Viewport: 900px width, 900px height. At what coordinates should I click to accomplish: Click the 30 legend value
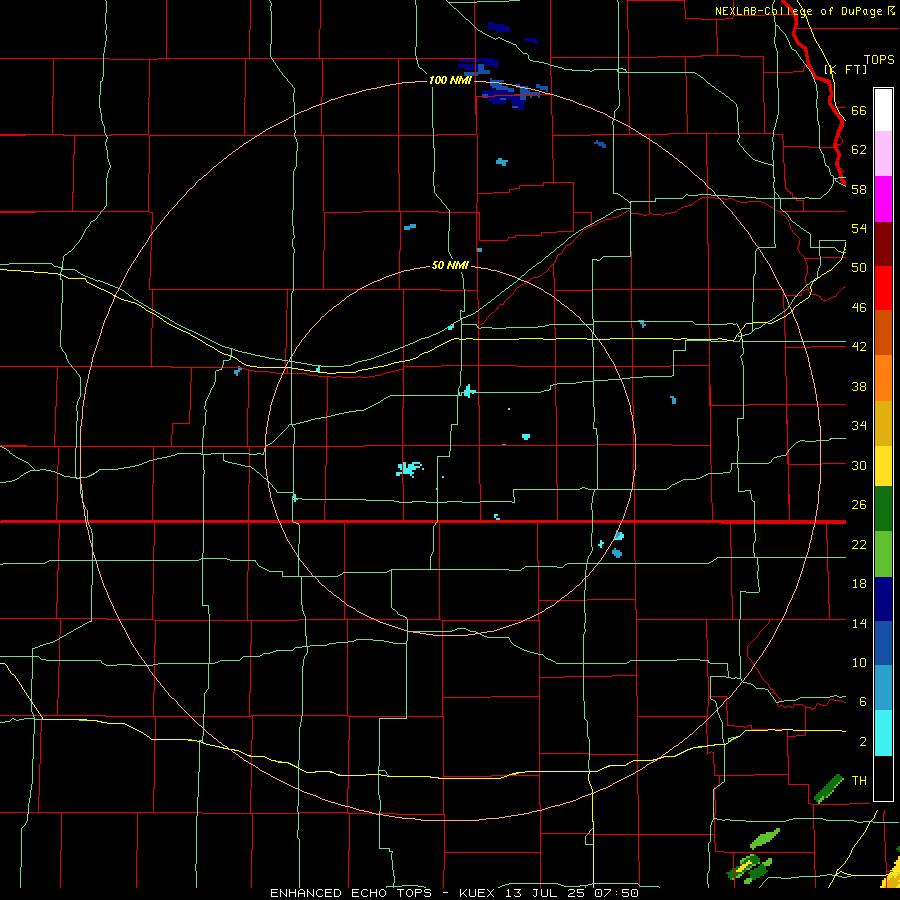click(x=859, y=465)
